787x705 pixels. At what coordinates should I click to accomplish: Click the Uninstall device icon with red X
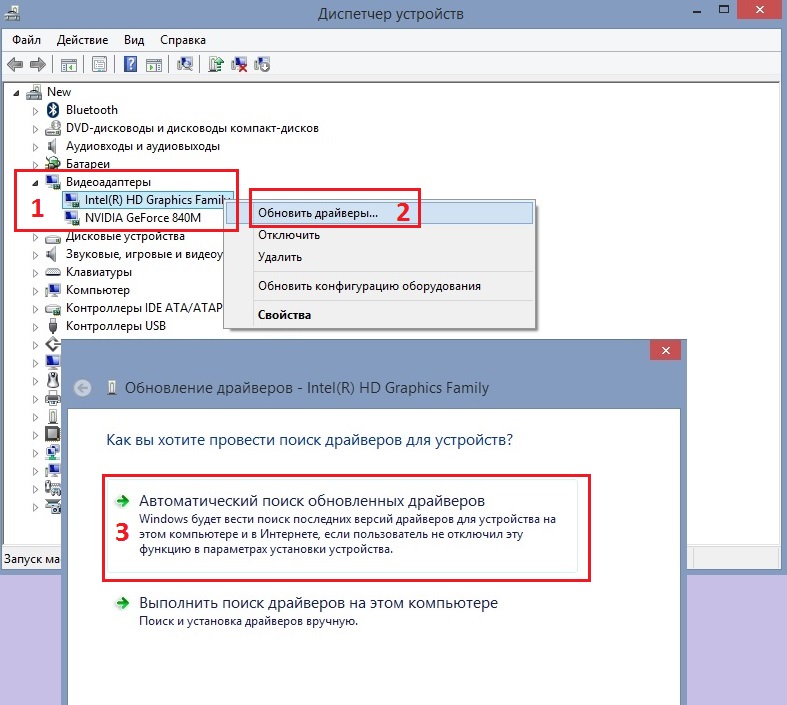(239, 64)
